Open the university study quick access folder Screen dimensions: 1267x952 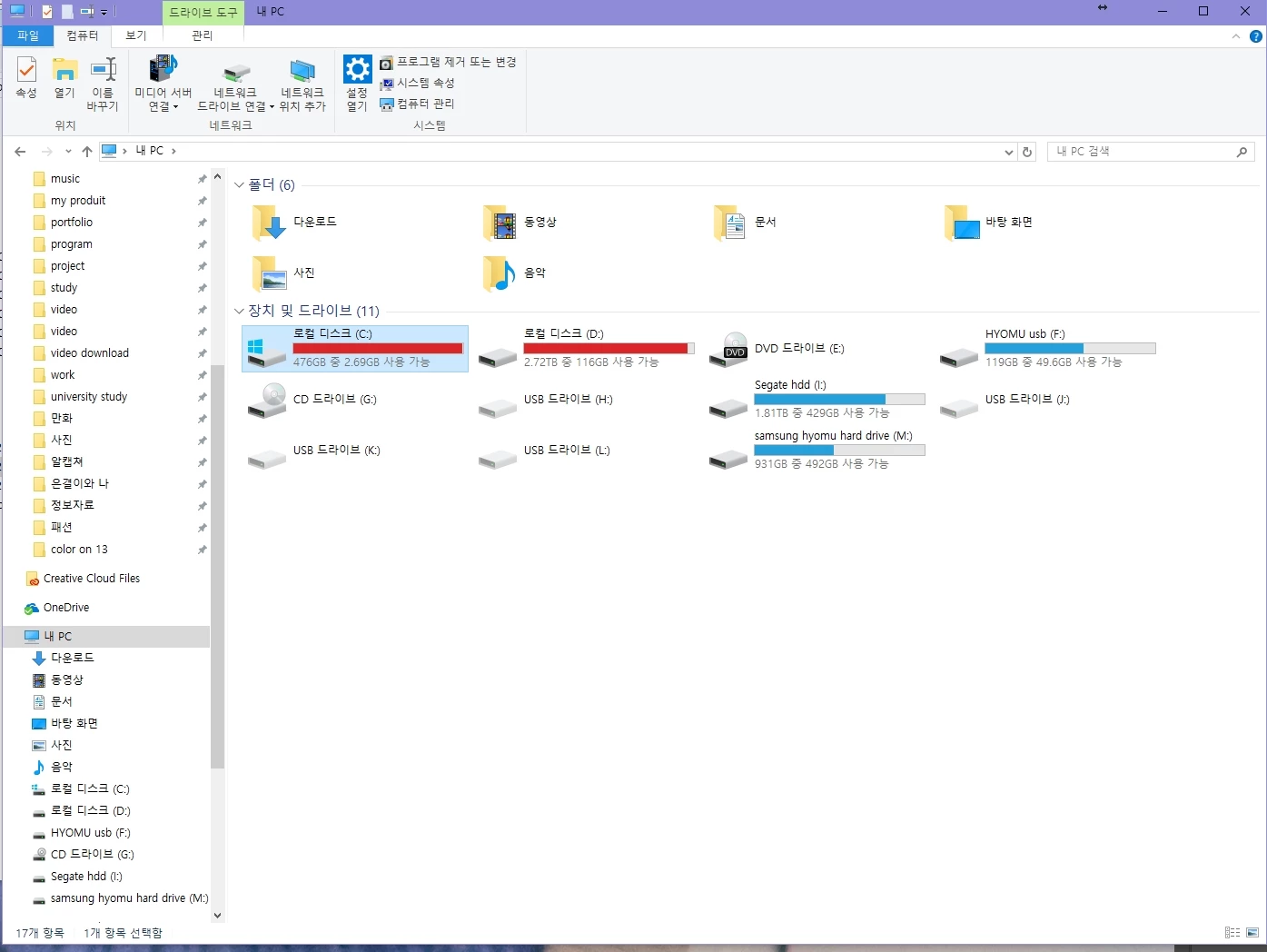[x=89, y=397]
